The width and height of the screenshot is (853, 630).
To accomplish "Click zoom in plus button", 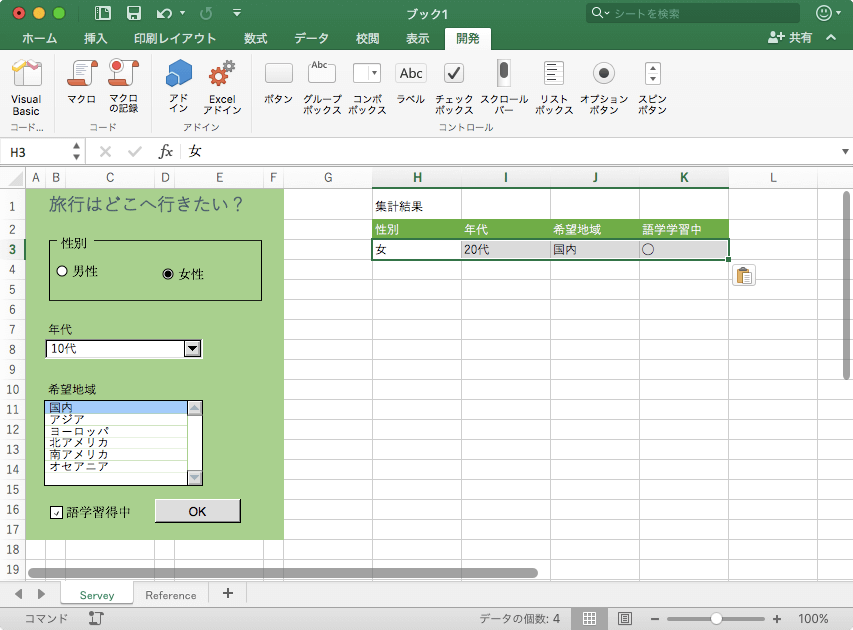I will 777,619.
